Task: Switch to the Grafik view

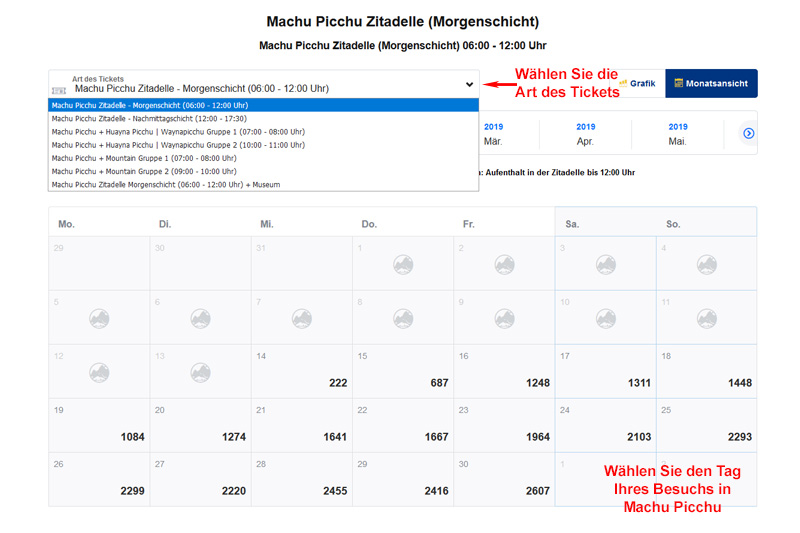Action: (637, 83)
